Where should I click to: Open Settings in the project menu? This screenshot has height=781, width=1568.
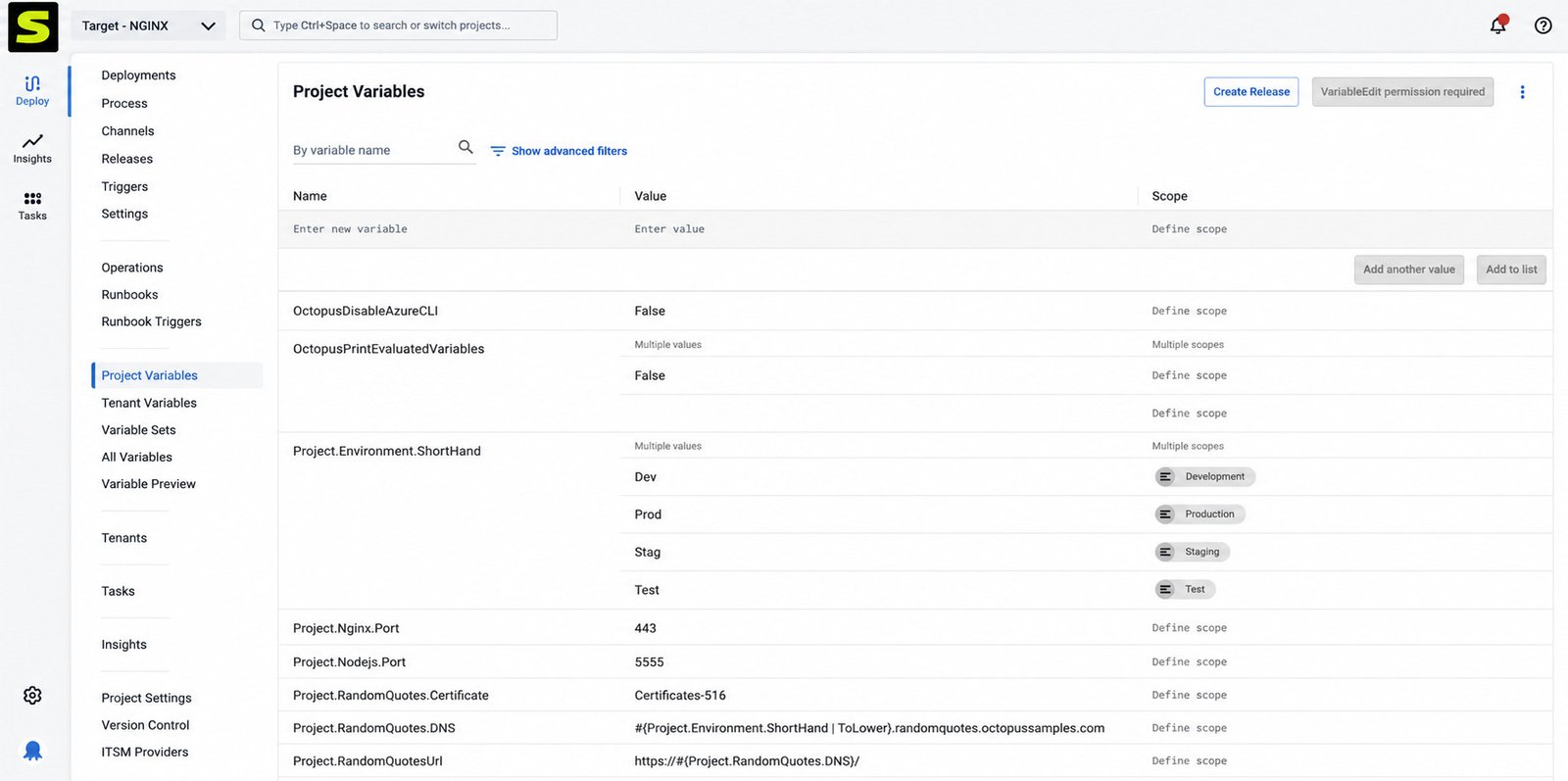pyautogui.click(x=124, y=214)
